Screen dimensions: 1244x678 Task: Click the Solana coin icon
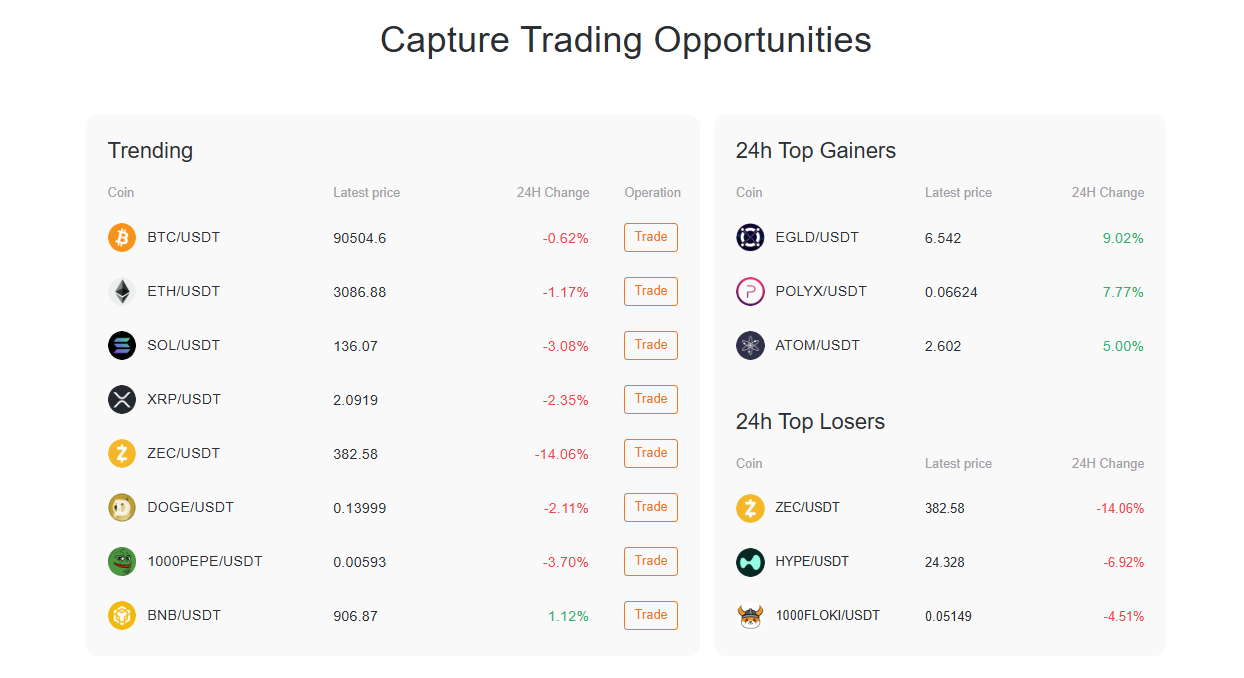(121, 345)
